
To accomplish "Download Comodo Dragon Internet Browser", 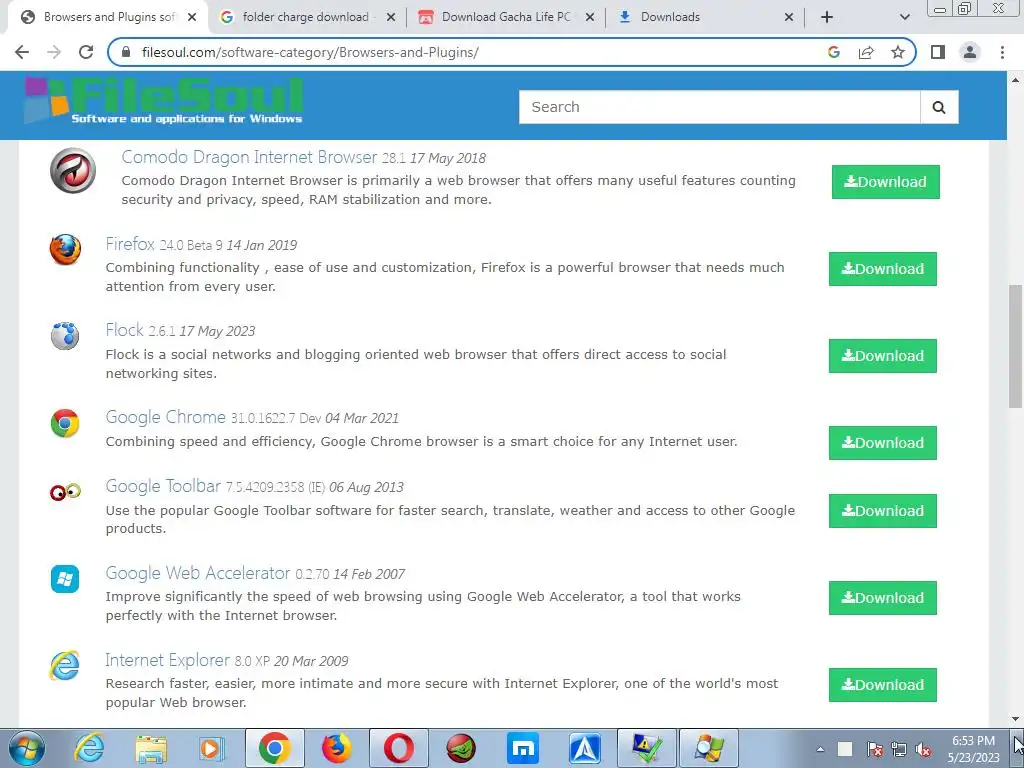I will [886, 182].
